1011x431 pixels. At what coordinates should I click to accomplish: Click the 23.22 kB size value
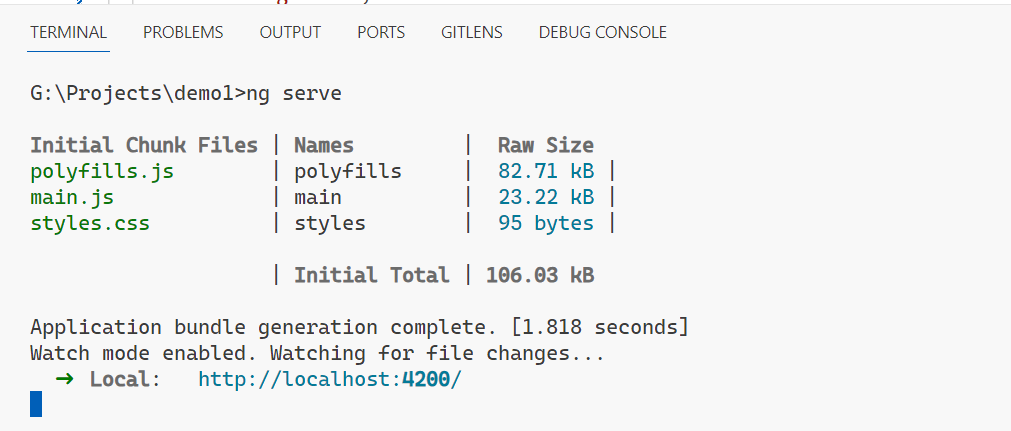pos(546,197)
